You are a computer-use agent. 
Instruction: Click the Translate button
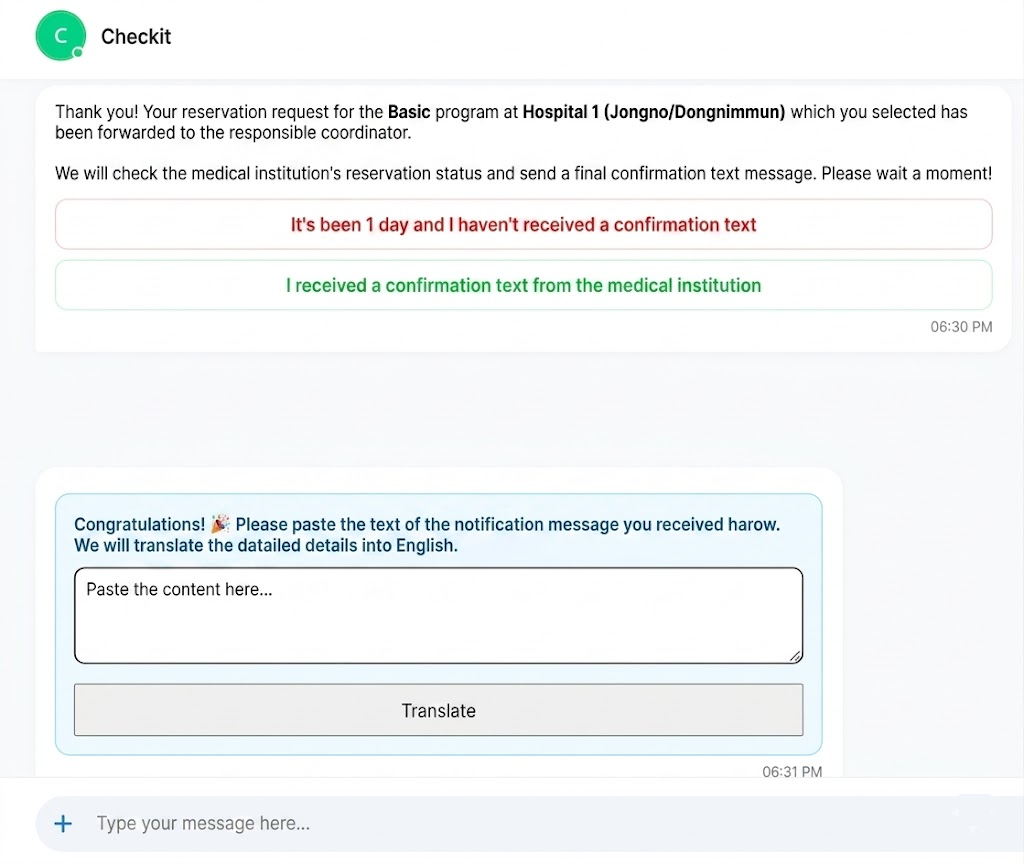438,710
